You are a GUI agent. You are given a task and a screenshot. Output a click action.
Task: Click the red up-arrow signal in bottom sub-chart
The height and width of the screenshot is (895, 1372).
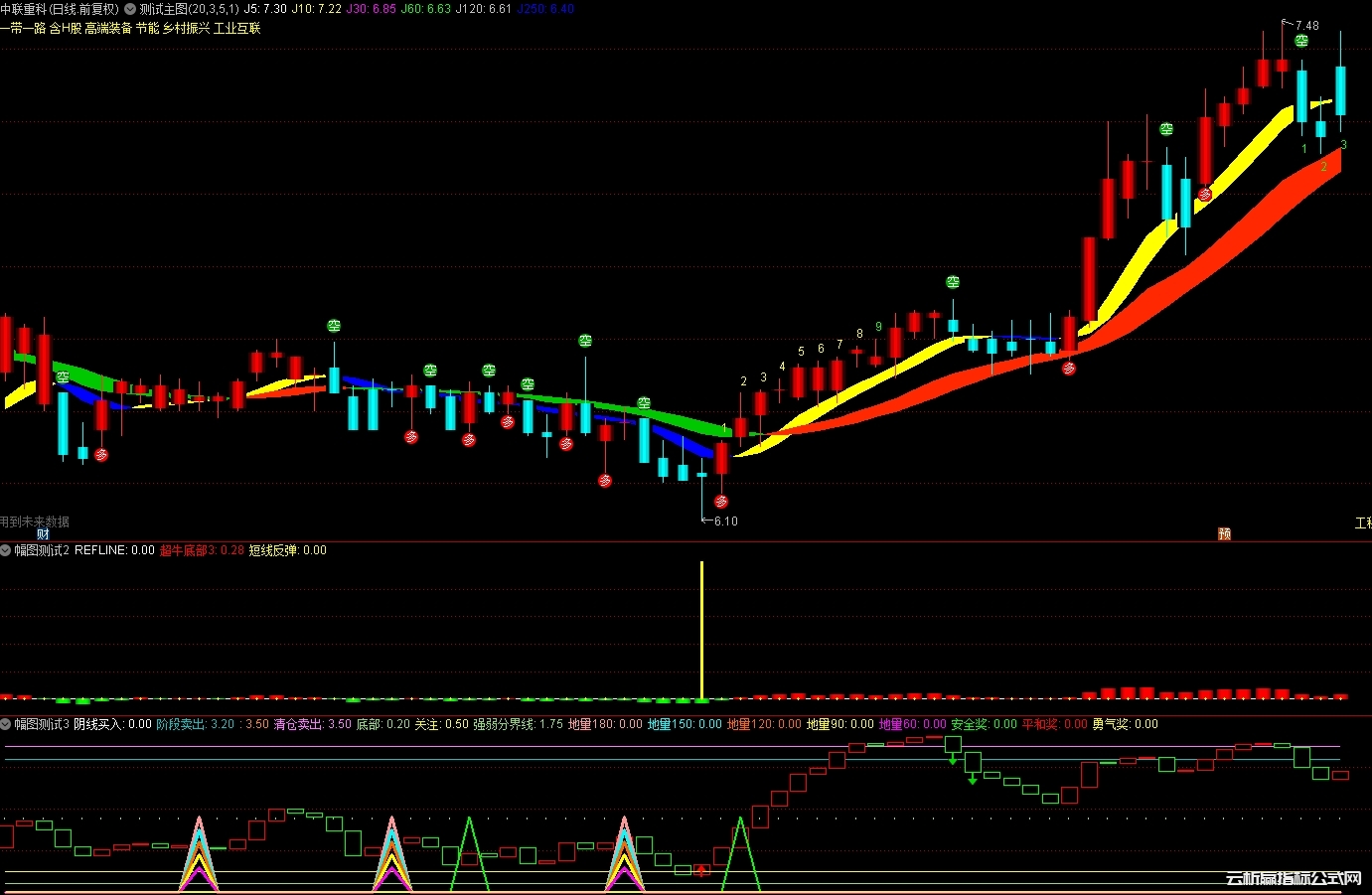coord(702,870)
